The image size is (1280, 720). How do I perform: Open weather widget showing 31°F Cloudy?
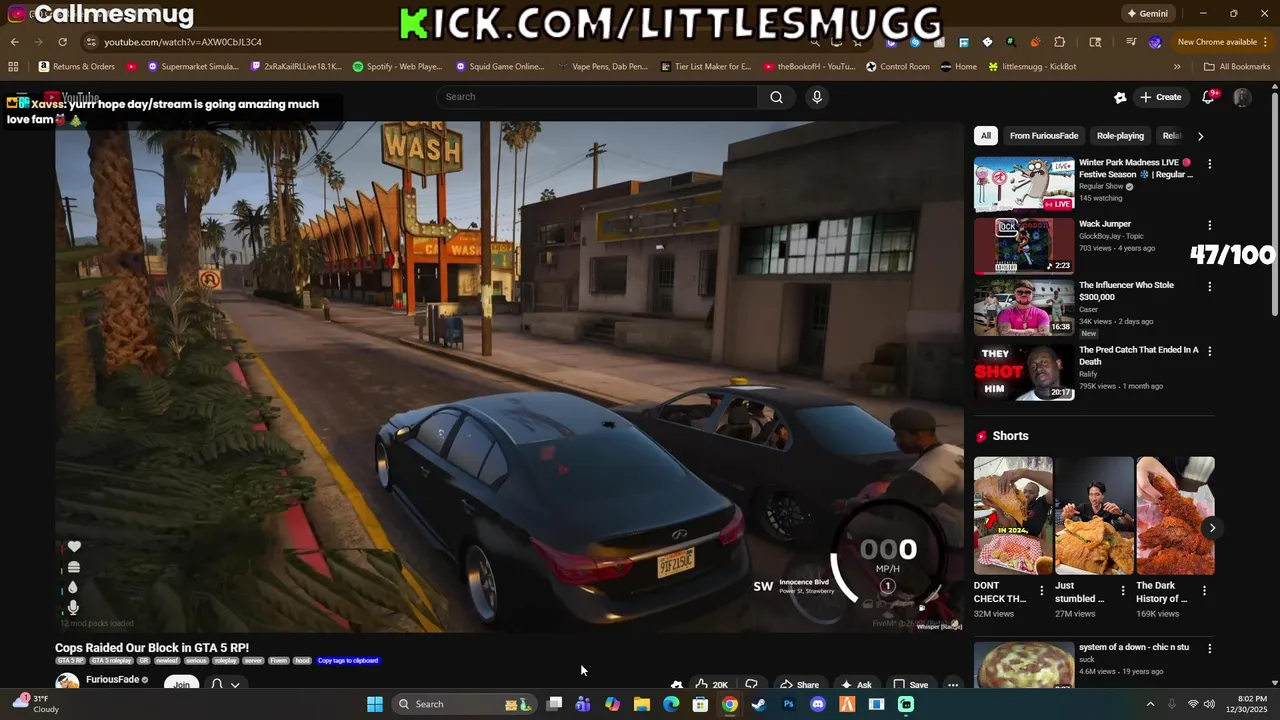(36, 704)
